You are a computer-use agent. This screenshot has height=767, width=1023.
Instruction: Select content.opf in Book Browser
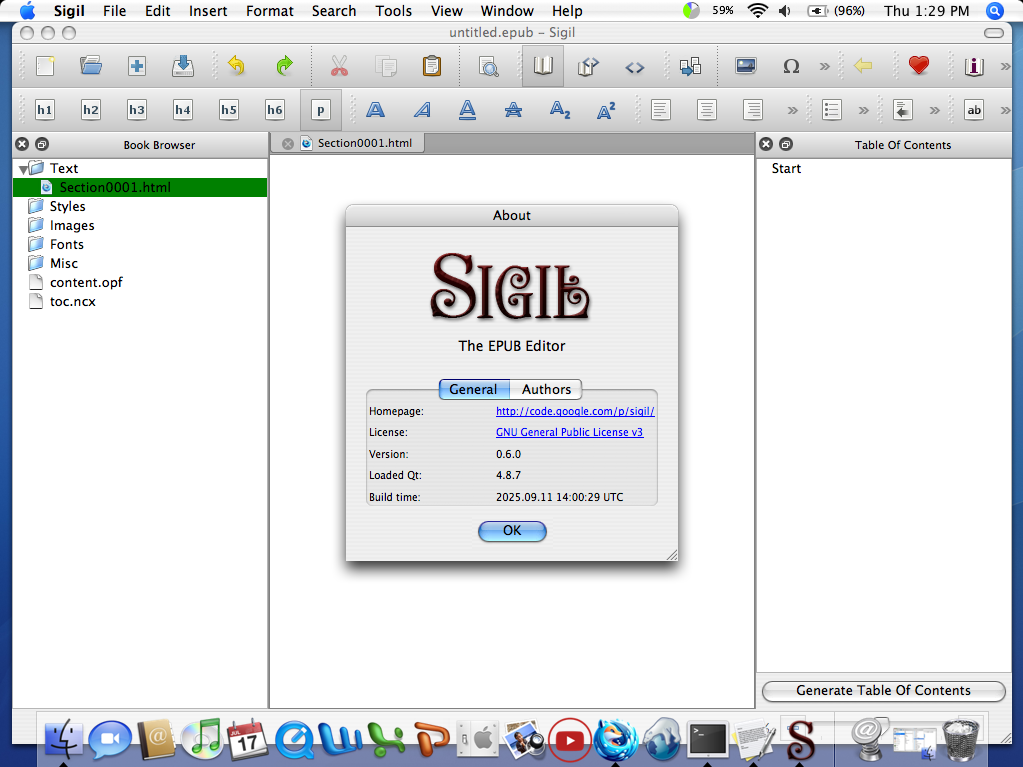(x=86, y=282)
